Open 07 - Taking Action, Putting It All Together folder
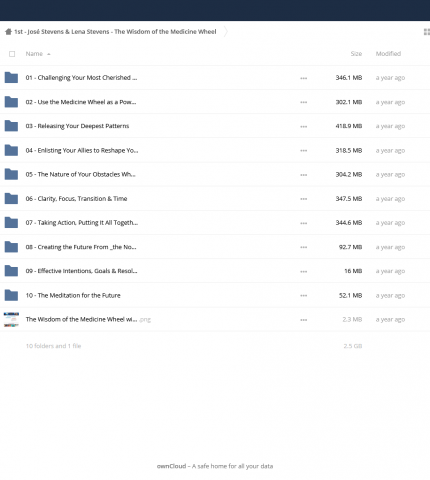This screenshot has width=430, height=480. click(x=82, y=222)
